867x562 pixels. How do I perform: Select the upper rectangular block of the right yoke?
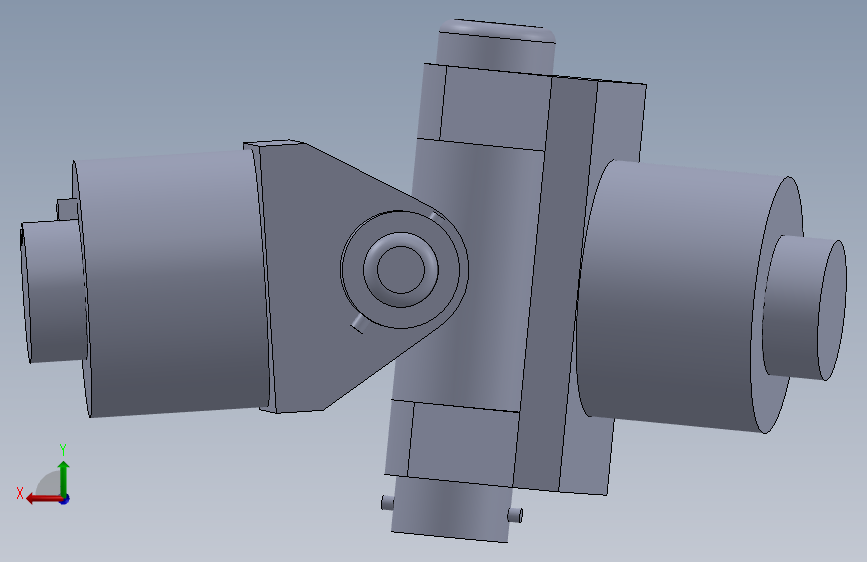click(492, 108)
